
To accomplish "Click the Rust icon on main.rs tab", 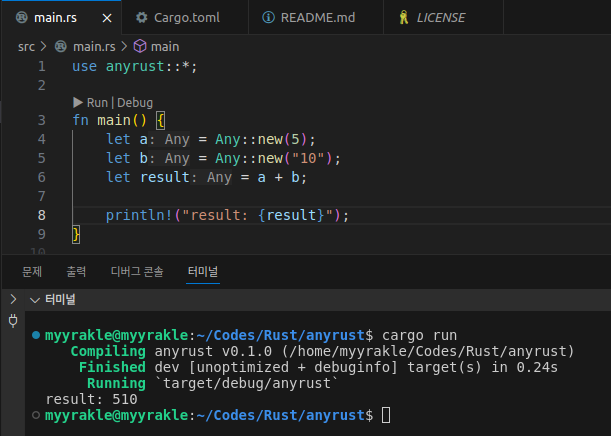I will (x=21, y=17).
